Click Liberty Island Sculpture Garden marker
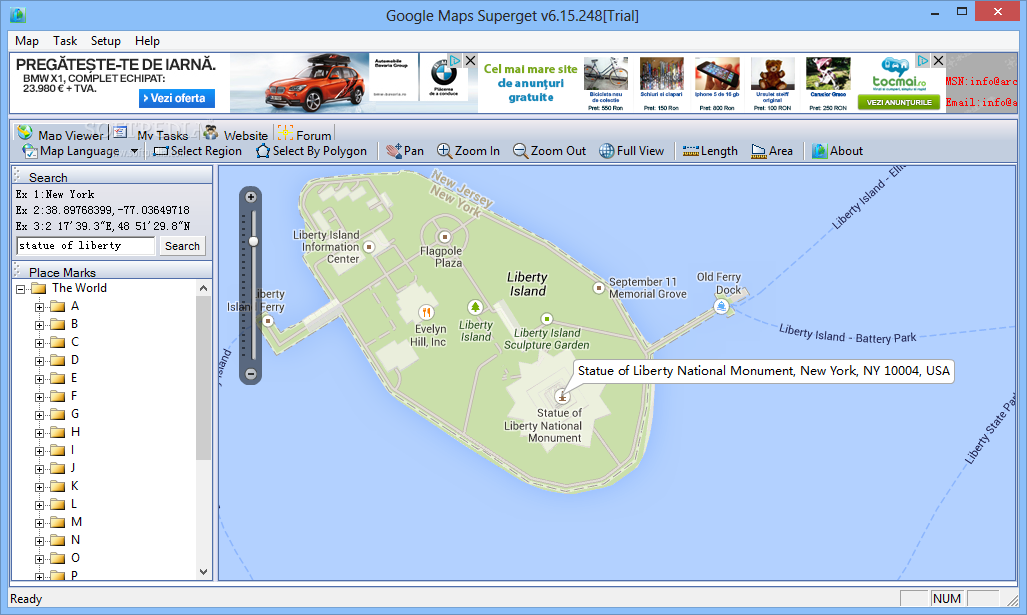The width and height of the screenshot is (1027, 615). point(547,319)
